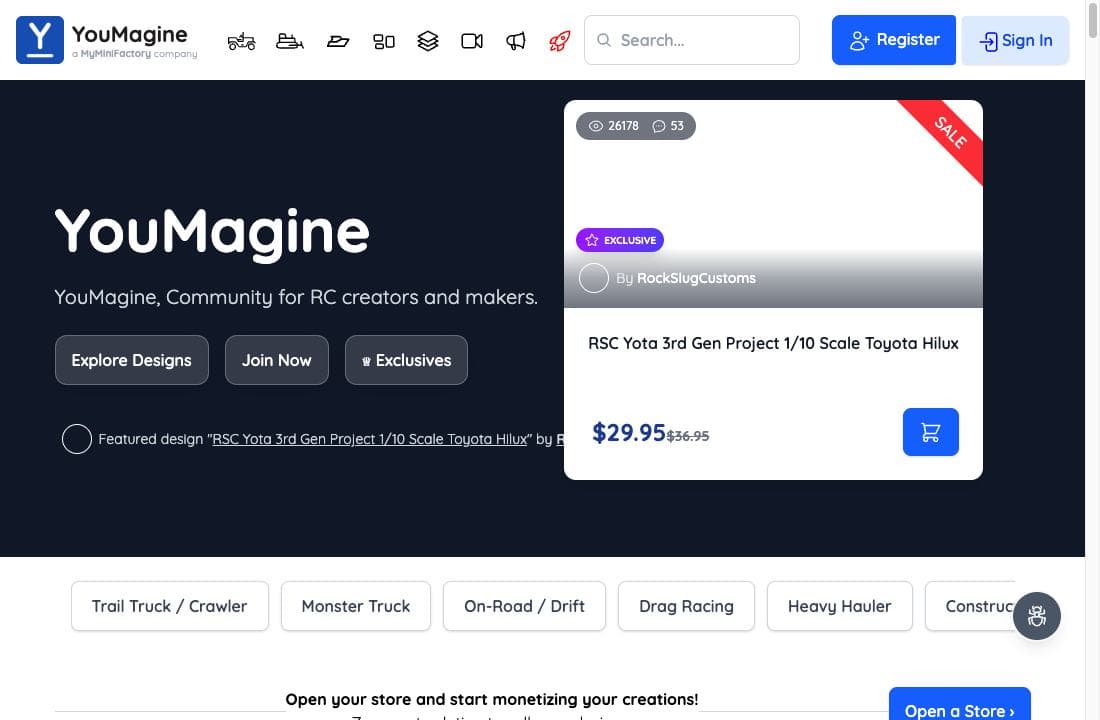Click the speech-bubble badge showing 53
The image size is (1100, 720).
(x=669, y=126)
